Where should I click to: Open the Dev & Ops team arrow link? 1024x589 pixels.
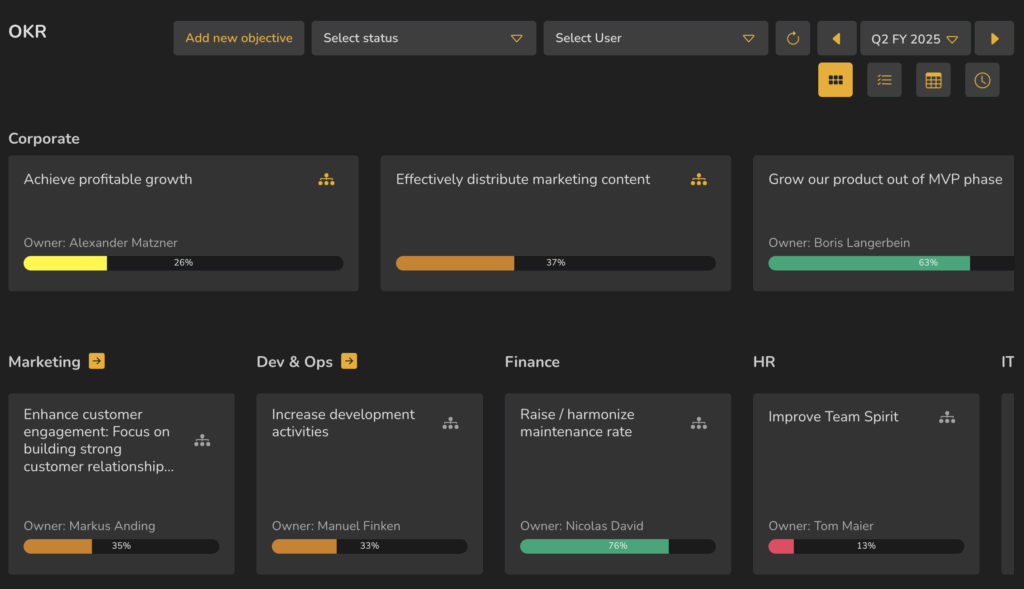coord(349,361)
